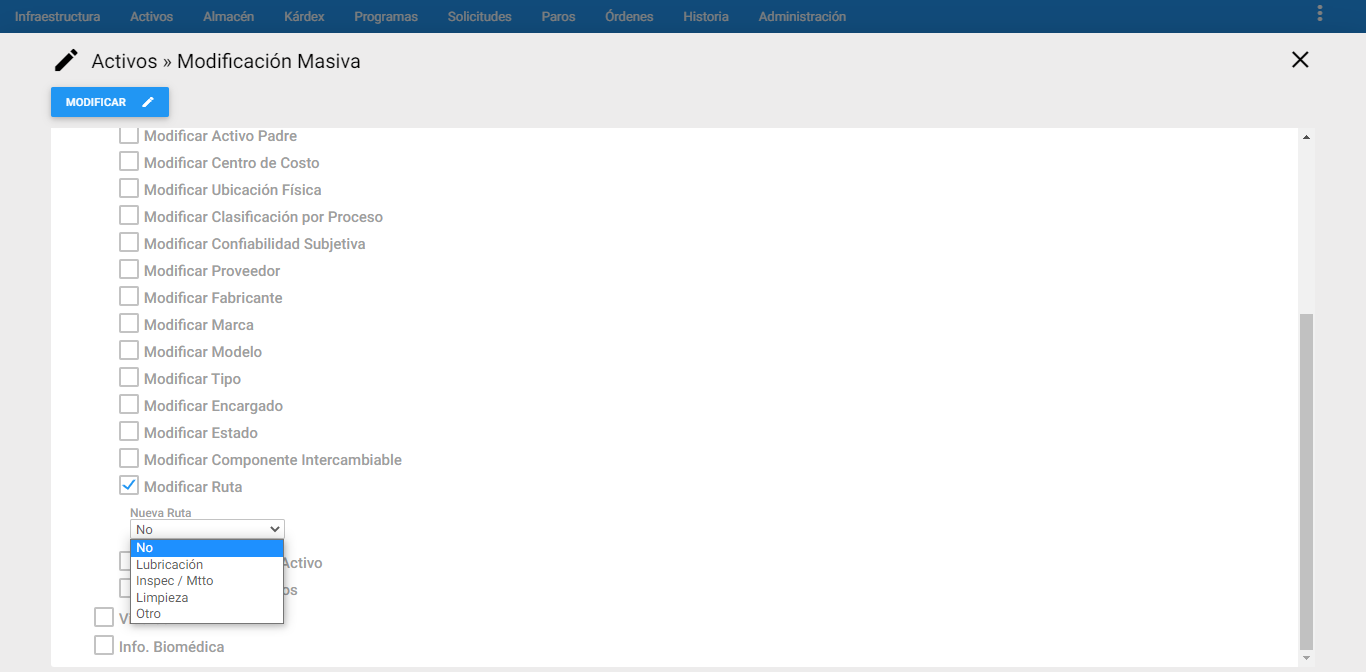Screen dimensions: 1366x672
Task: Check Modificar Centro de Costo
Action: (129, 162)
